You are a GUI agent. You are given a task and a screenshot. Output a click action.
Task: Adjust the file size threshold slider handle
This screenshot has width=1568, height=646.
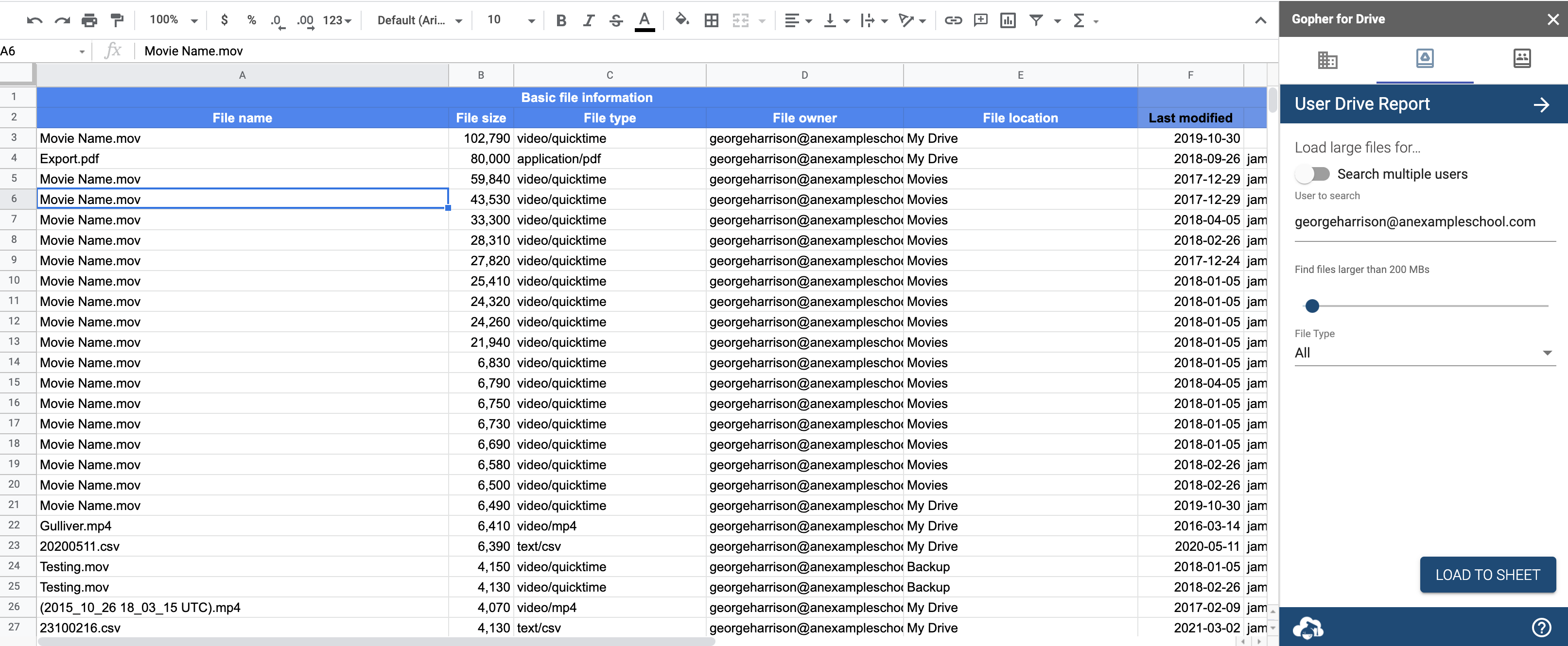[1312, 306]
